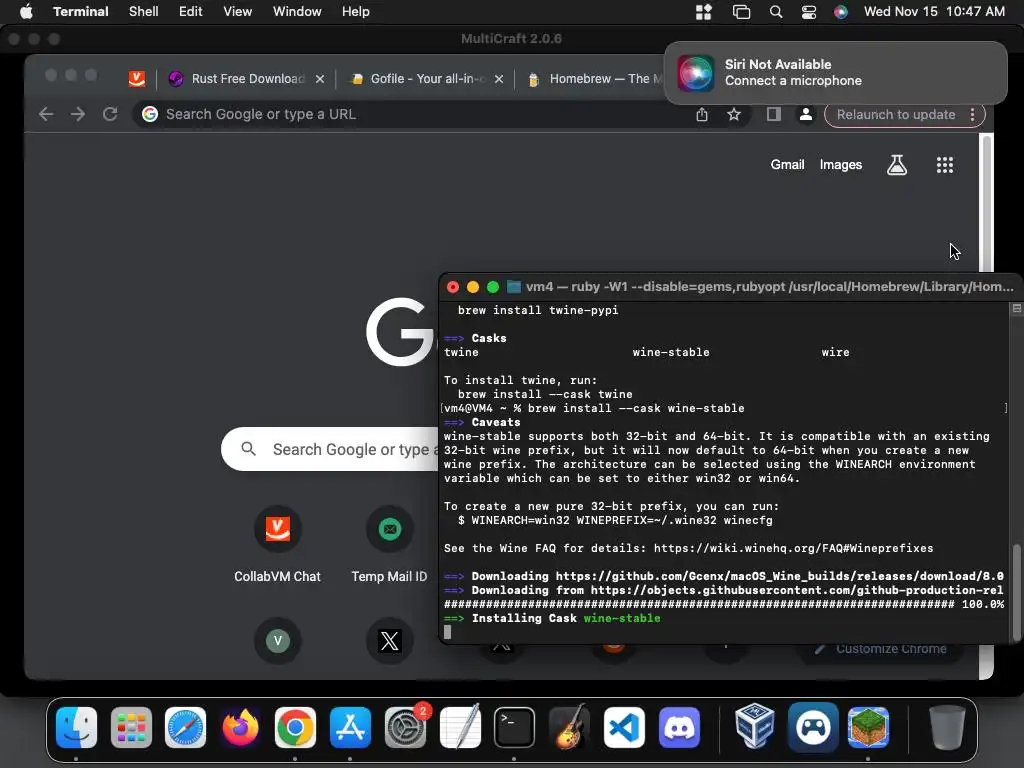Open Chrome profile menu
Screen dimensions: 1024x768
point(806,114)
